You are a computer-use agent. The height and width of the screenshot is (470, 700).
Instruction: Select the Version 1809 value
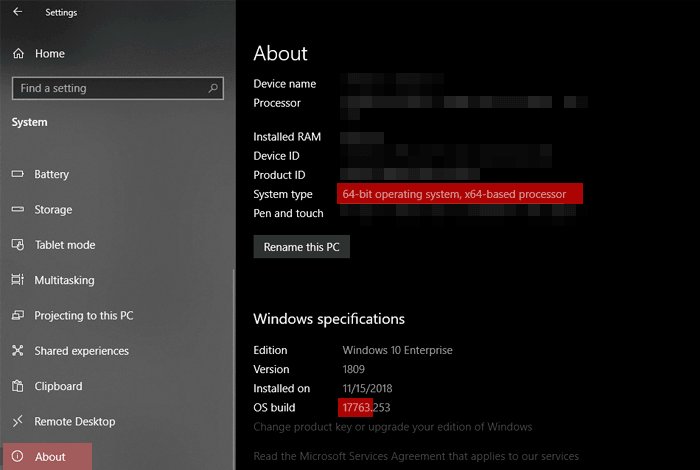(x=354, y=369)
